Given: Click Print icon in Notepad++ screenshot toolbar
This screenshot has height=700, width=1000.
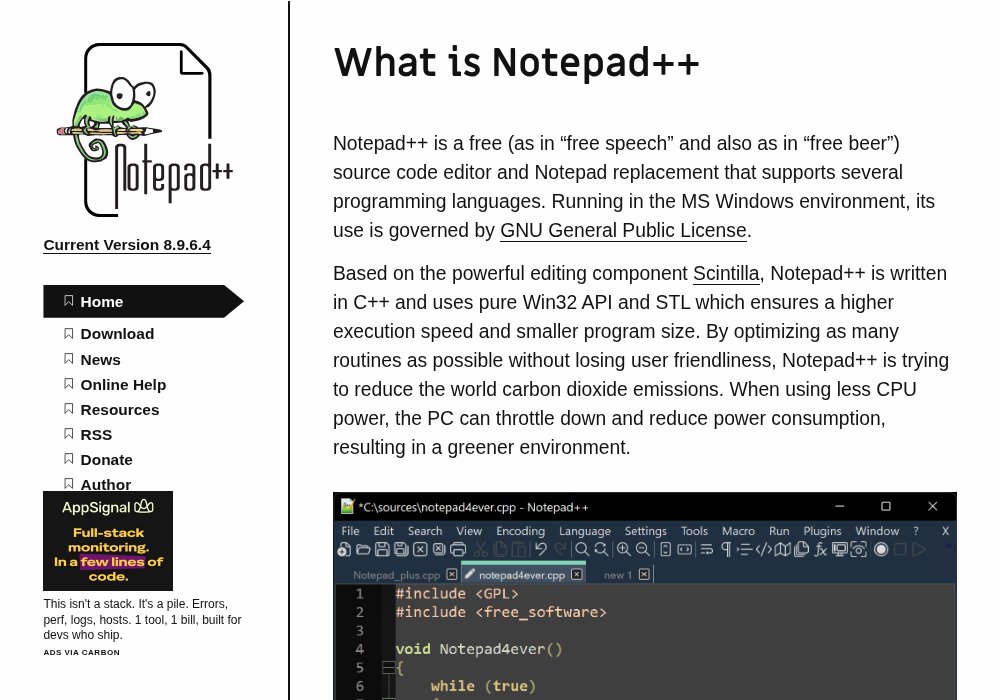Looking at the screenshot, I should (458, 550).
